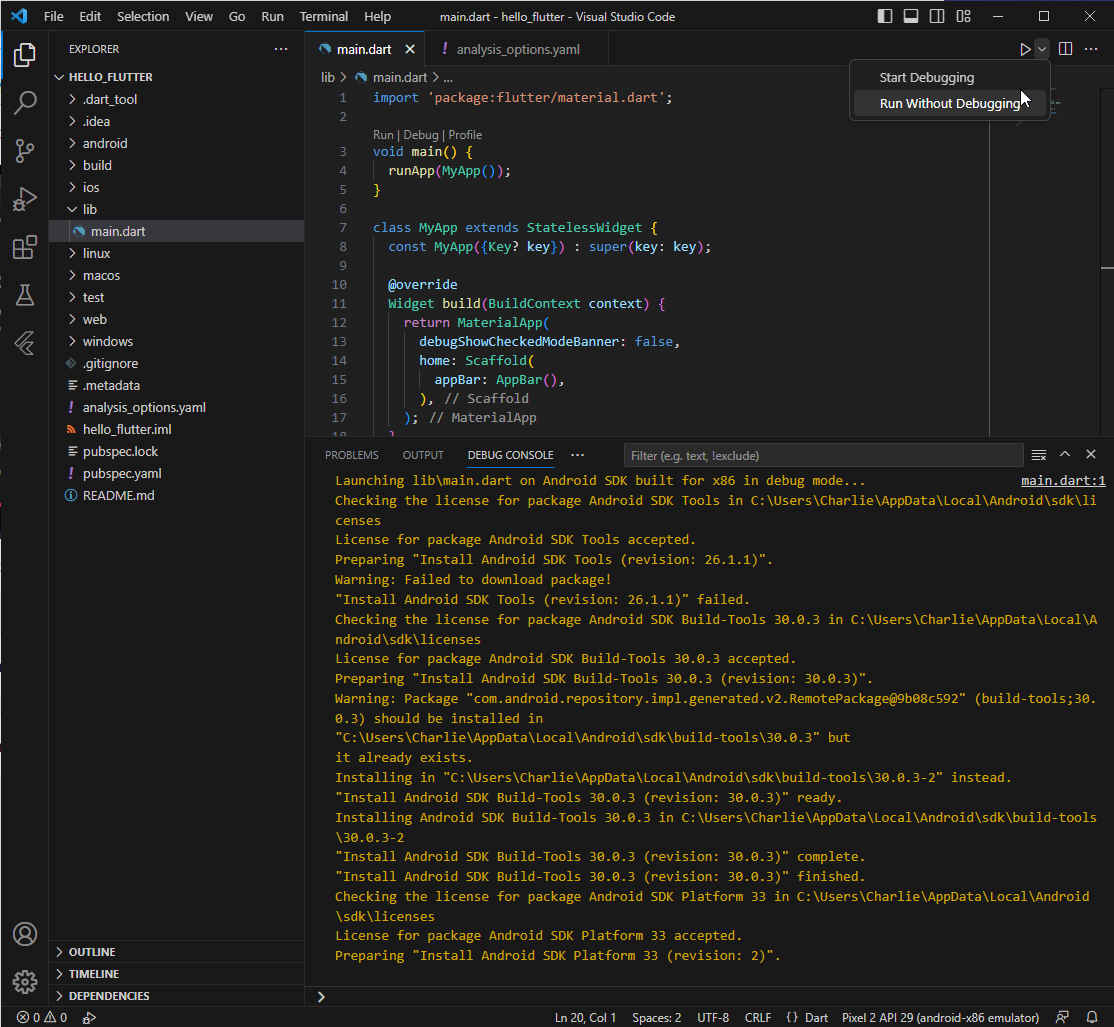Click UTF-8 encoding in status bar

click(713, 1018)
